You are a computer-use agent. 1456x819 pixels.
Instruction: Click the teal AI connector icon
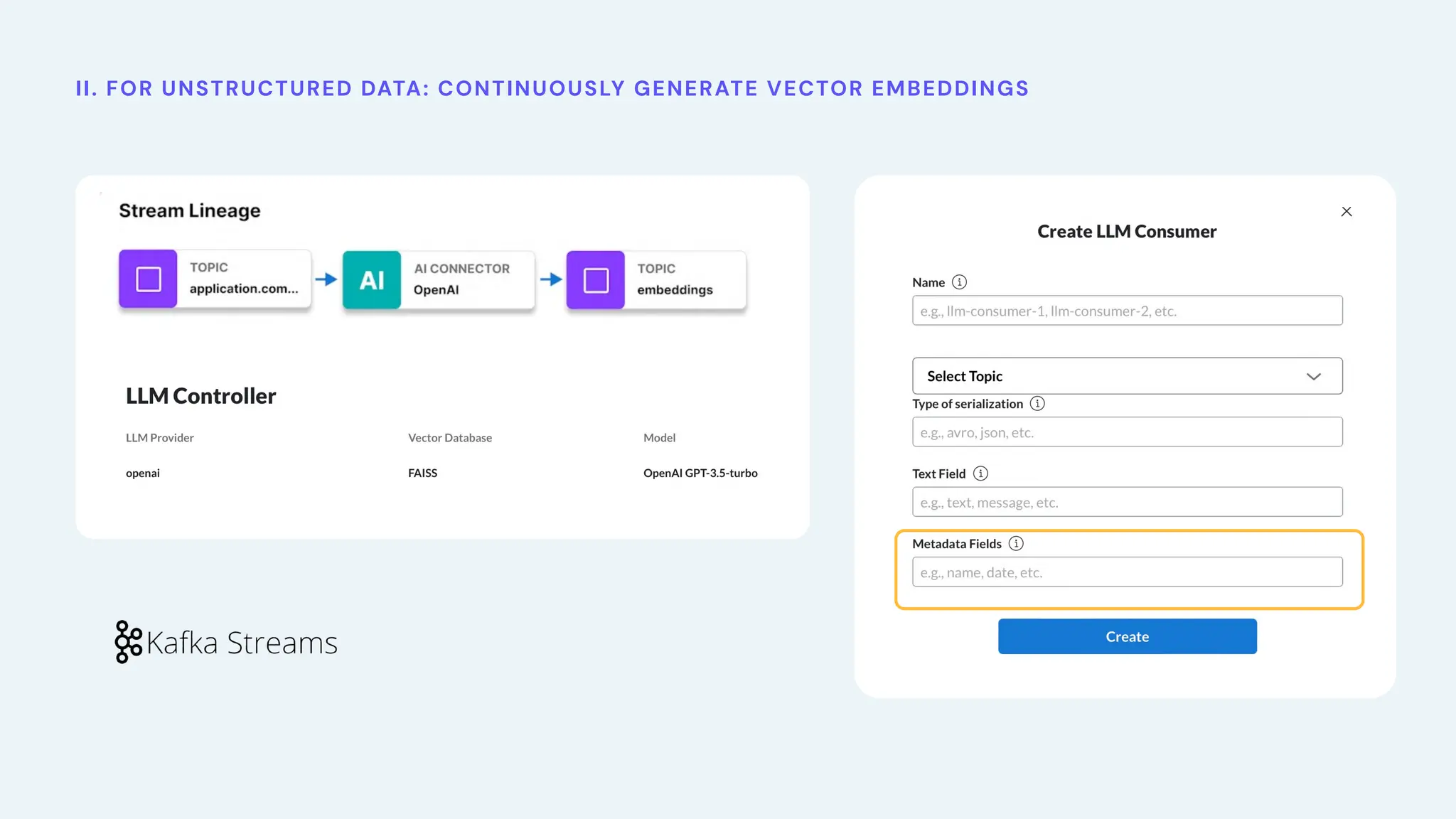[372, 279]
